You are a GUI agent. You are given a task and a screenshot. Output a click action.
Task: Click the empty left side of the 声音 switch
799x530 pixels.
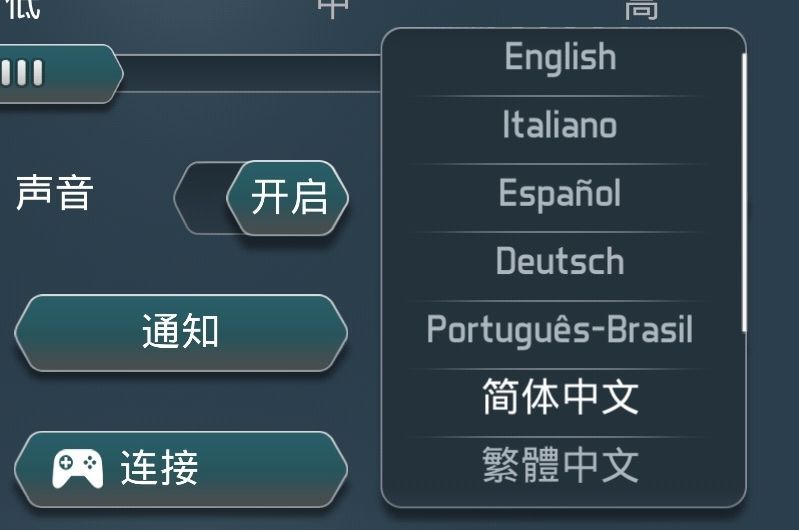(x=202, y=197)
